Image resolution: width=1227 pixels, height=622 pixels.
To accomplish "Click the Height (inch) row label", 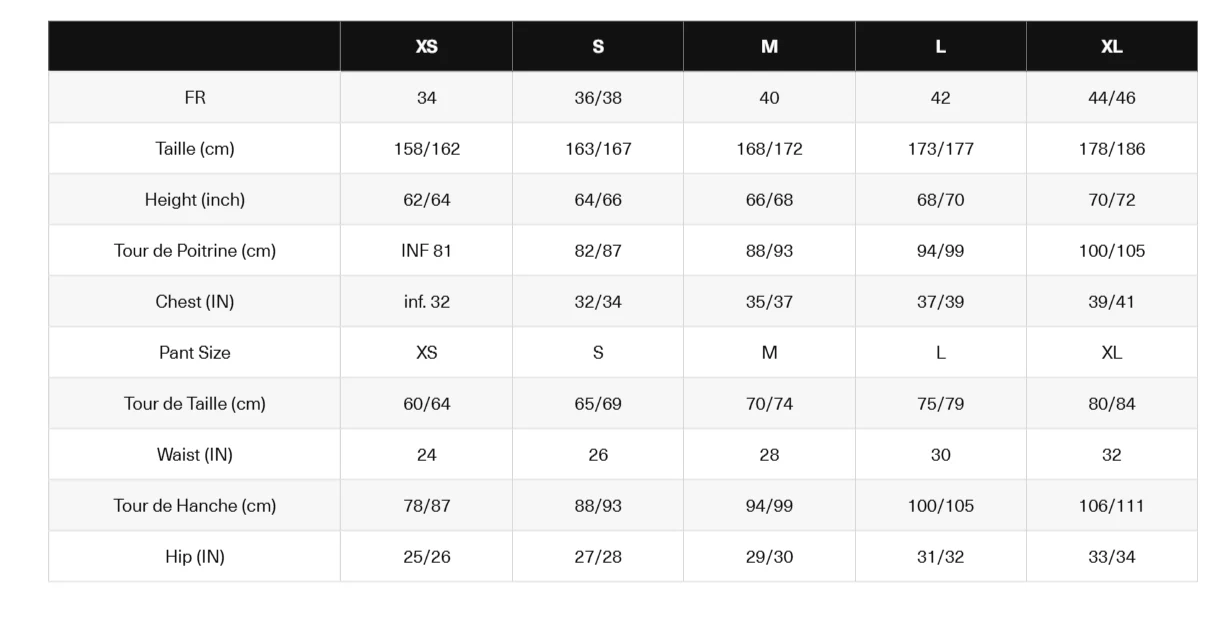I will click(195, 200).
